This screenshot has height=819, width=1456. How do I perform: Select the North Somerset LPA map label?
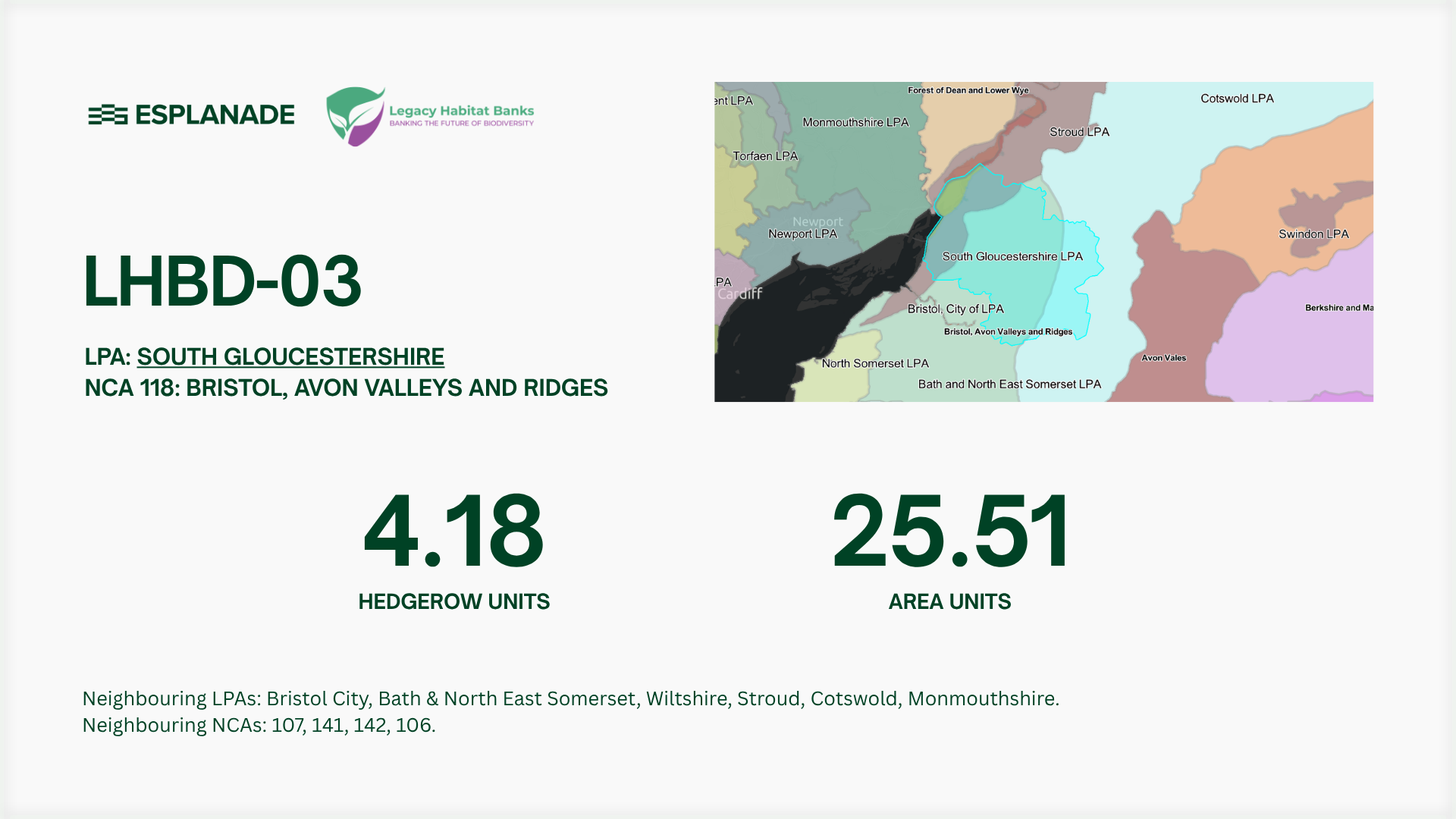pyautogui.click(x=875, y=363)
